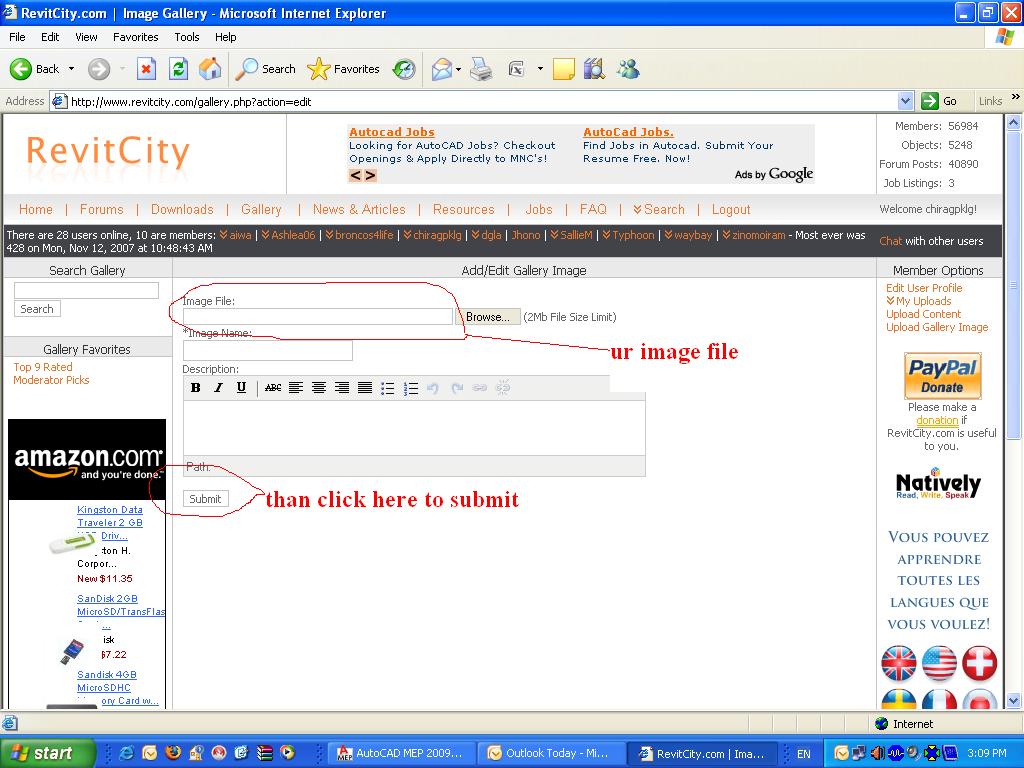Click the Redo icon in editor

(457, 388)
